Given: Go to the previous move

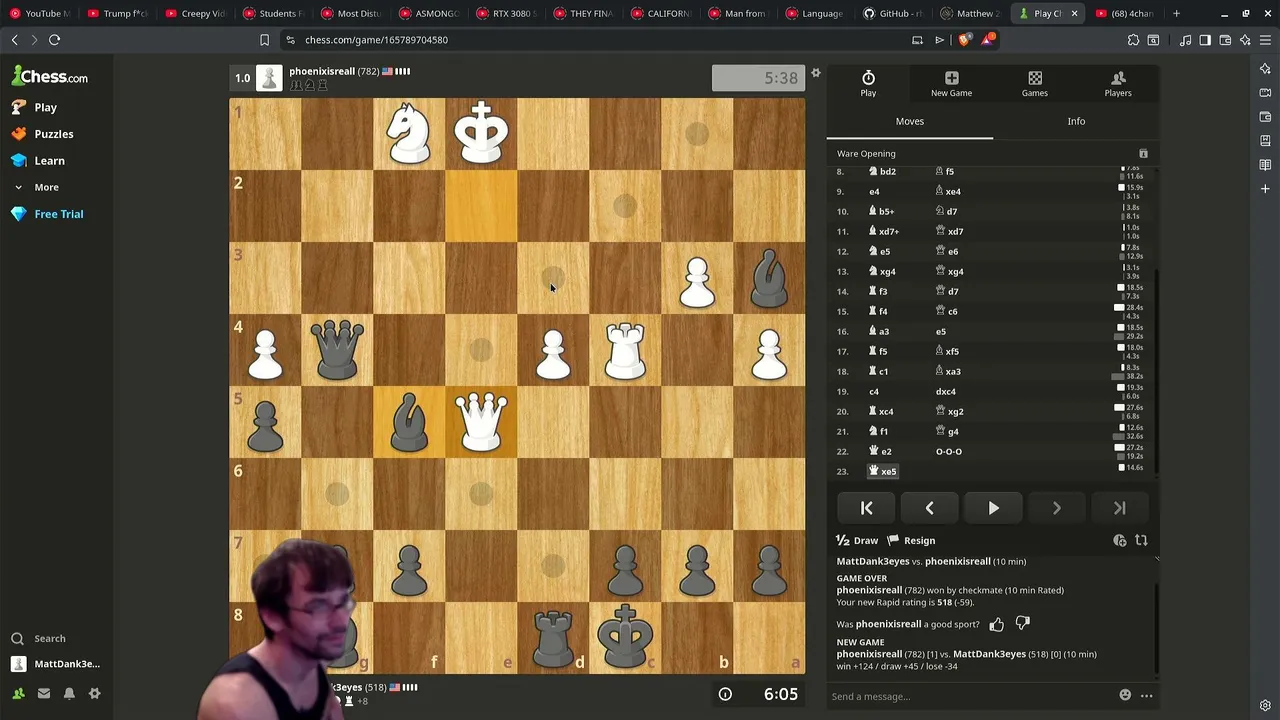Looking at the screenshot, I should tap(930, 508).
